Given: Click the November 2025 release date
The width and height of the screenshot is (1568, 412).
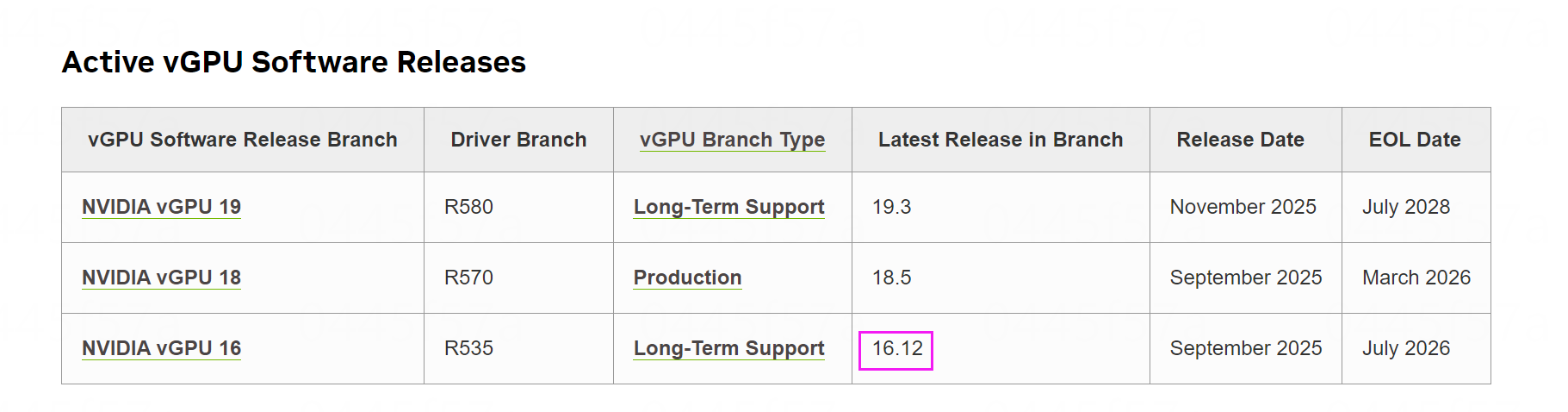Looking at the screenshot, I should (1243, 207).
